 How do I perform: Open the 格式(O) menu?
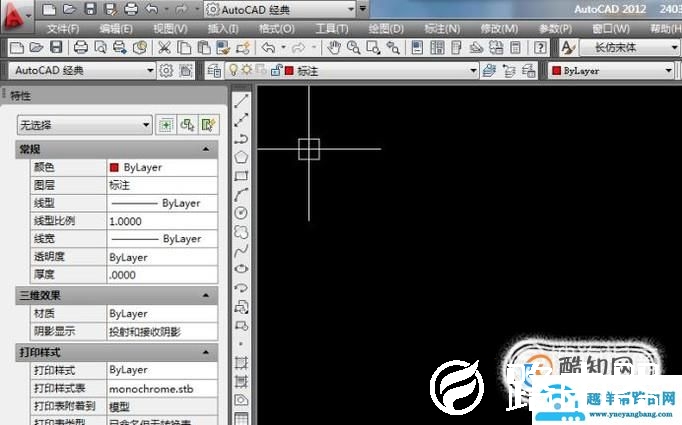[276, 28]
